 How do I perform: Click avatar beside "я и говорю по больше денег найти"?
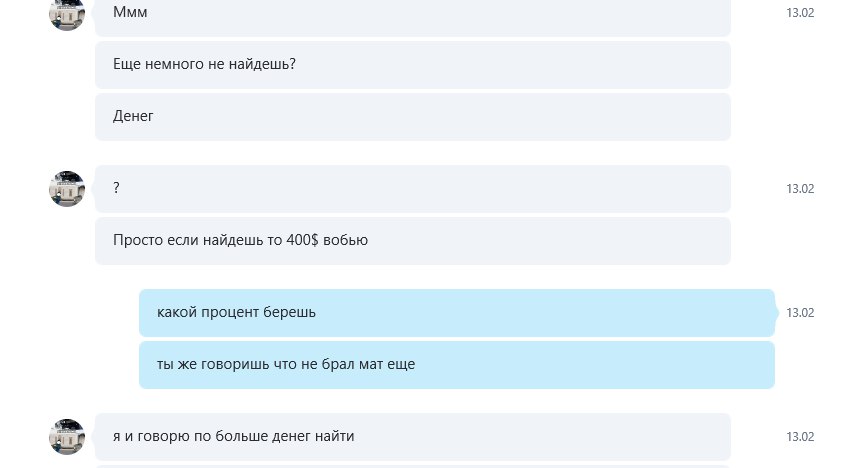(67, 437)
